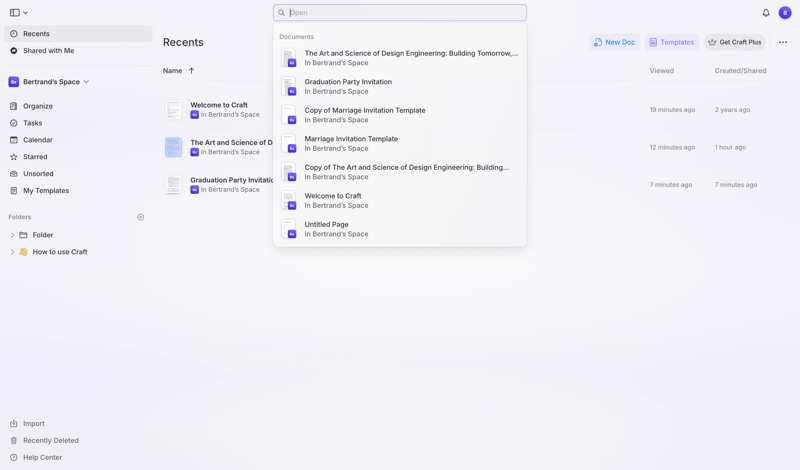The width and height of the screenshot is (800, 470).
Task: Open the notifications bell
Action: tap(766, 13)
